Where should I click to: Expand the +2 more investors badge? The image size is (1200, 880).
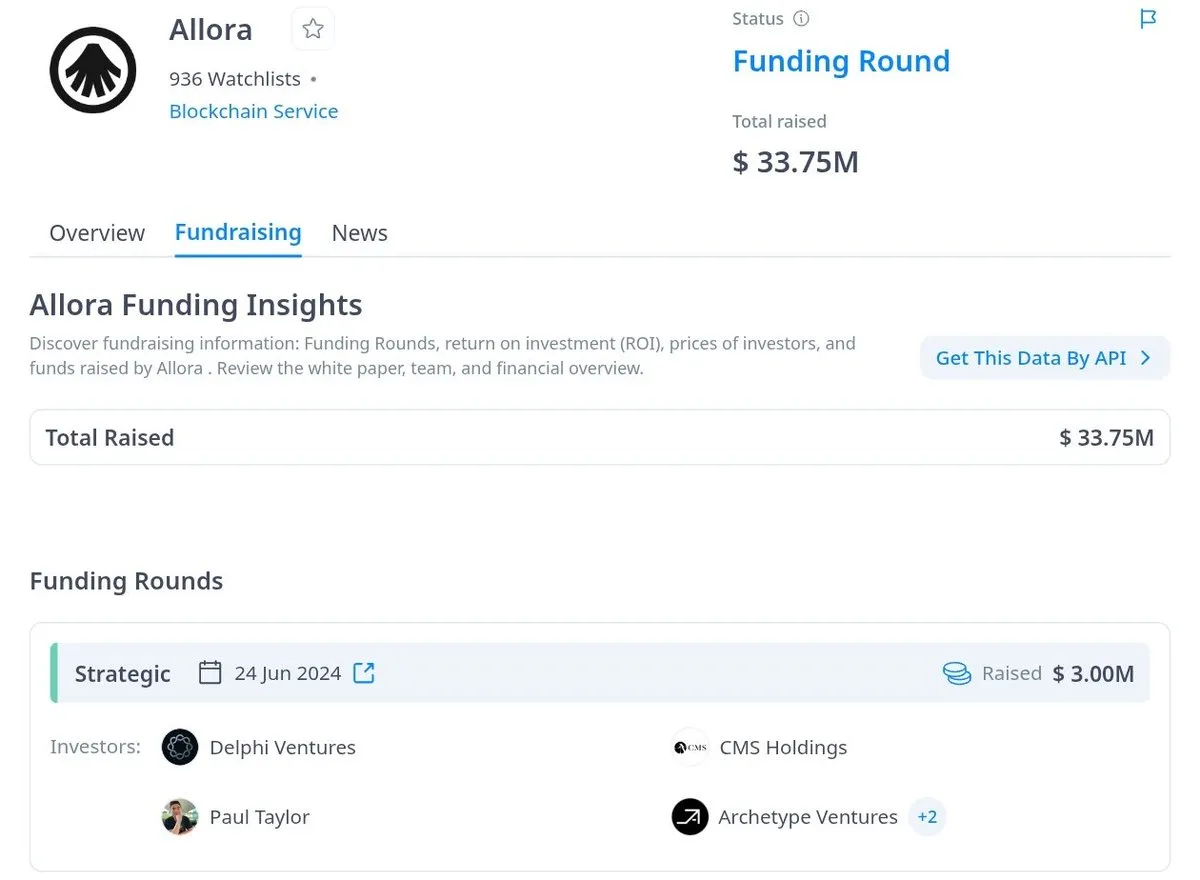[x=927, y=817]
